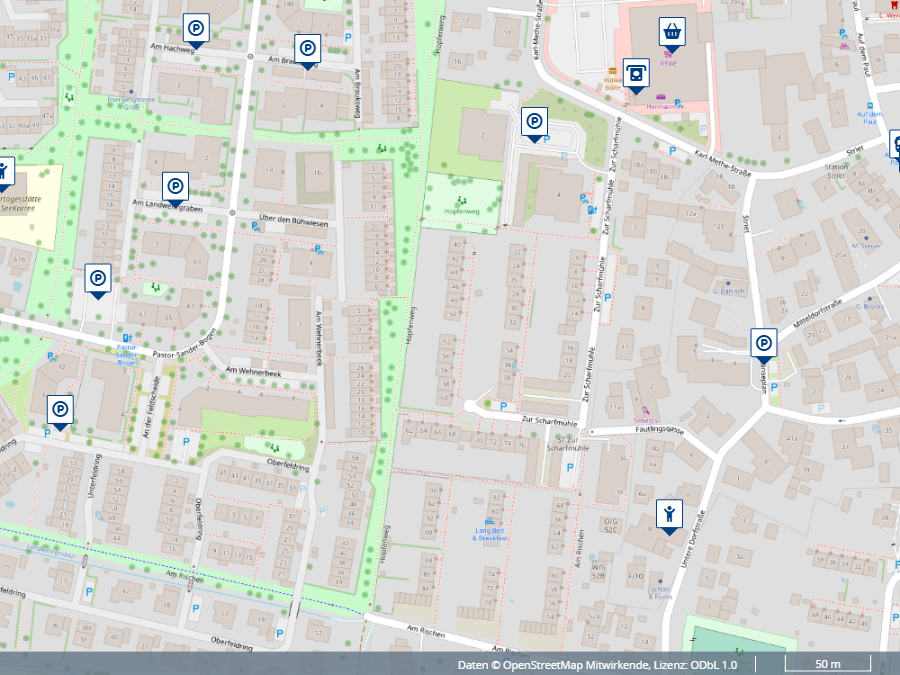This screenshot has width=900, height=675.
Task: Click the Lang Bed & Breakfast label
Action: coord(490,535)
